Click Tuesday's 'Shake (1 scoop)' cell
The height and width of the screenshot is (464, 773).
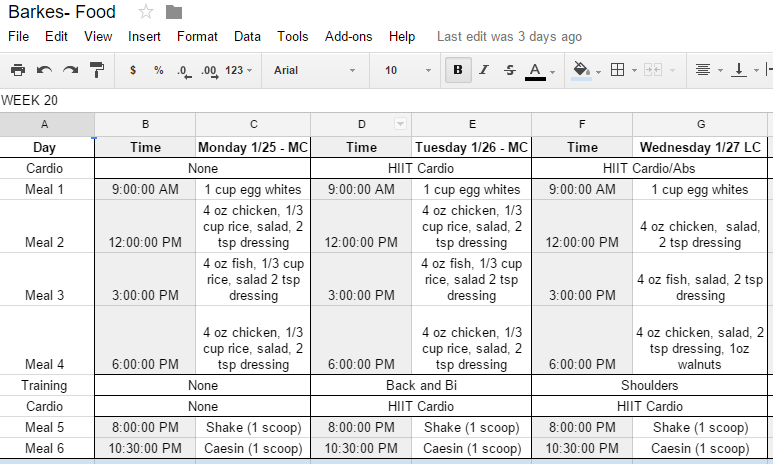point(472,427)
